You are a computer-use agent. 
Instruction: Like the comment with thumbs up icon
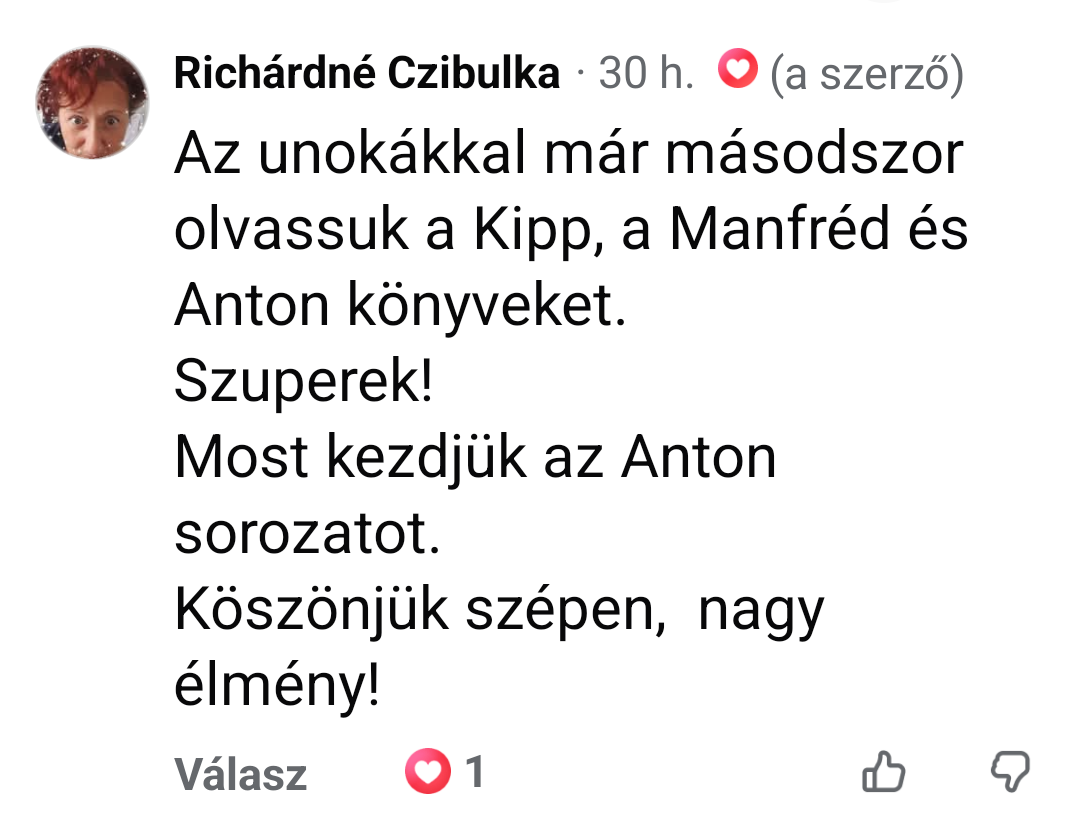[884, 771]
